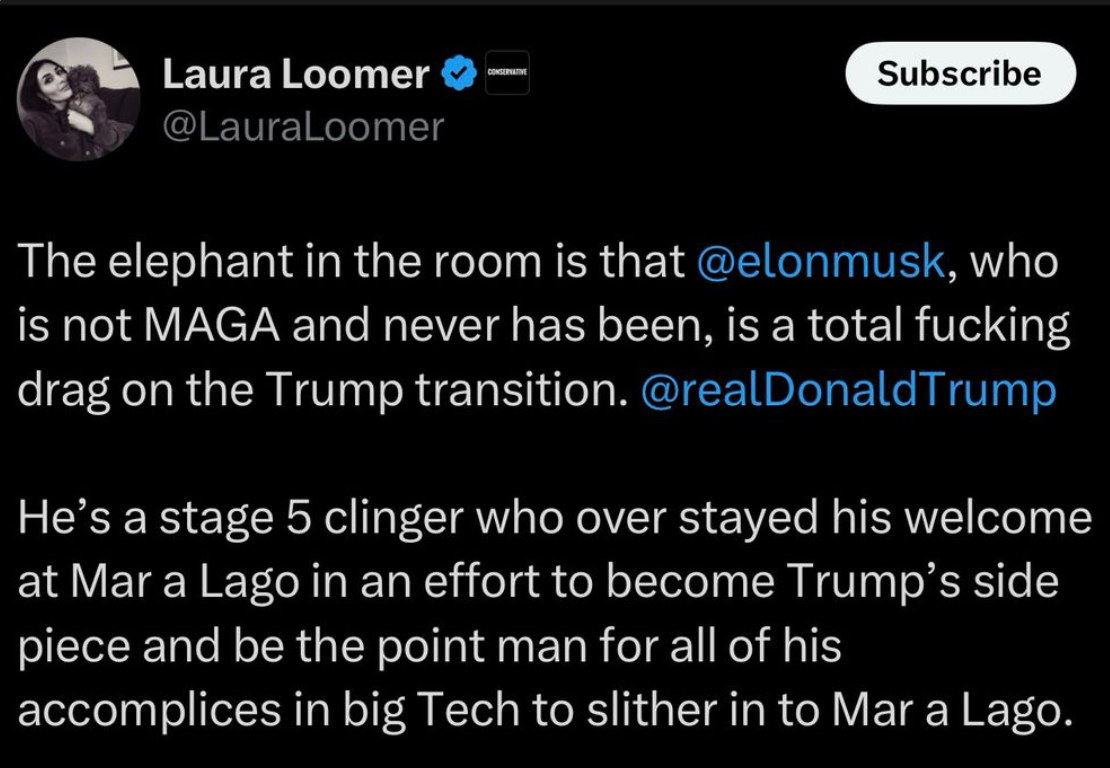Screen dimensions: 1110x768
Task: Open the Laura Loomer display name link
Action: tap(295, 74)
